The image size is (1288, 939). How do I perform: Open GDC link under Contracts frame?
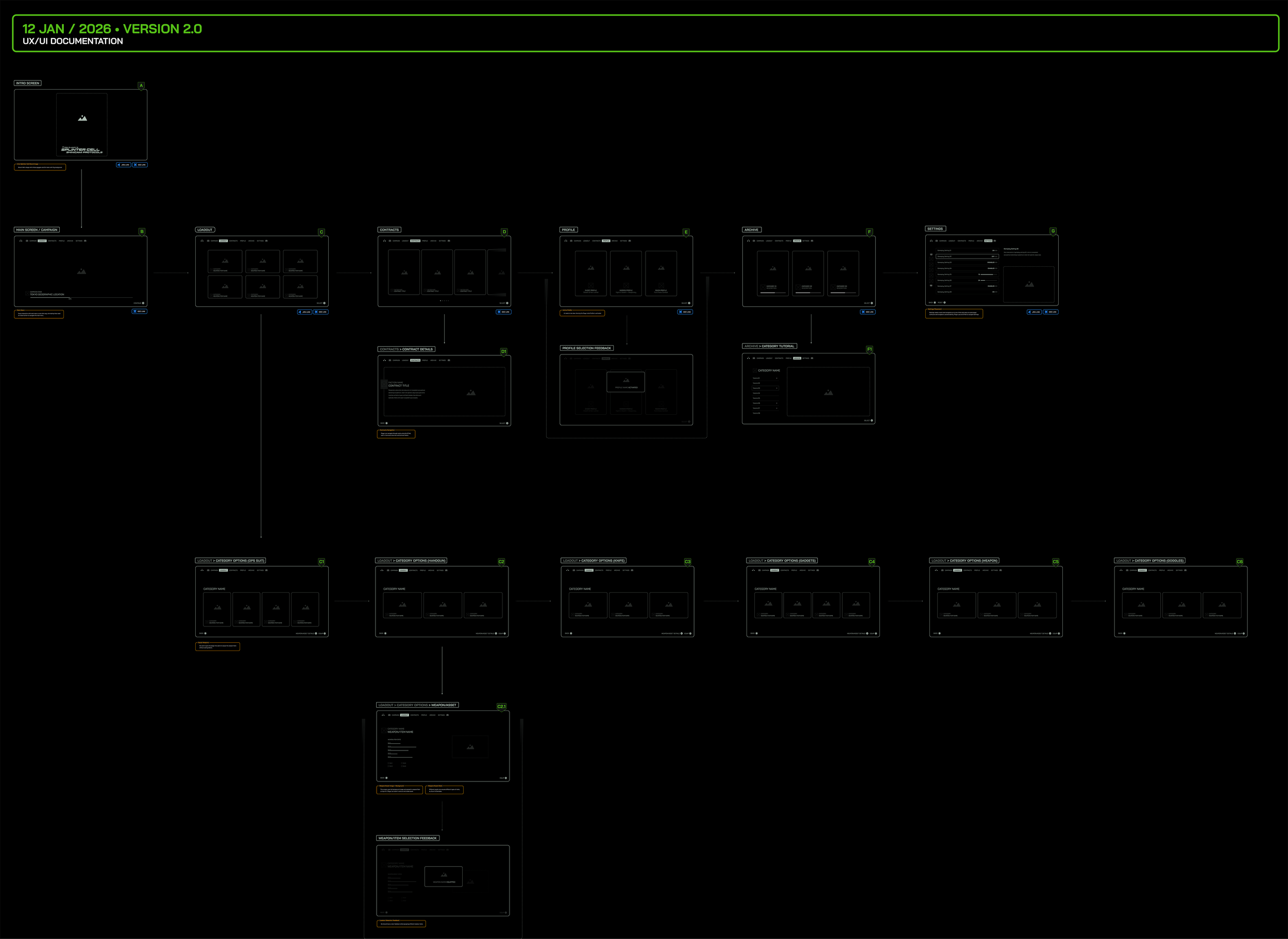(503, 312)
